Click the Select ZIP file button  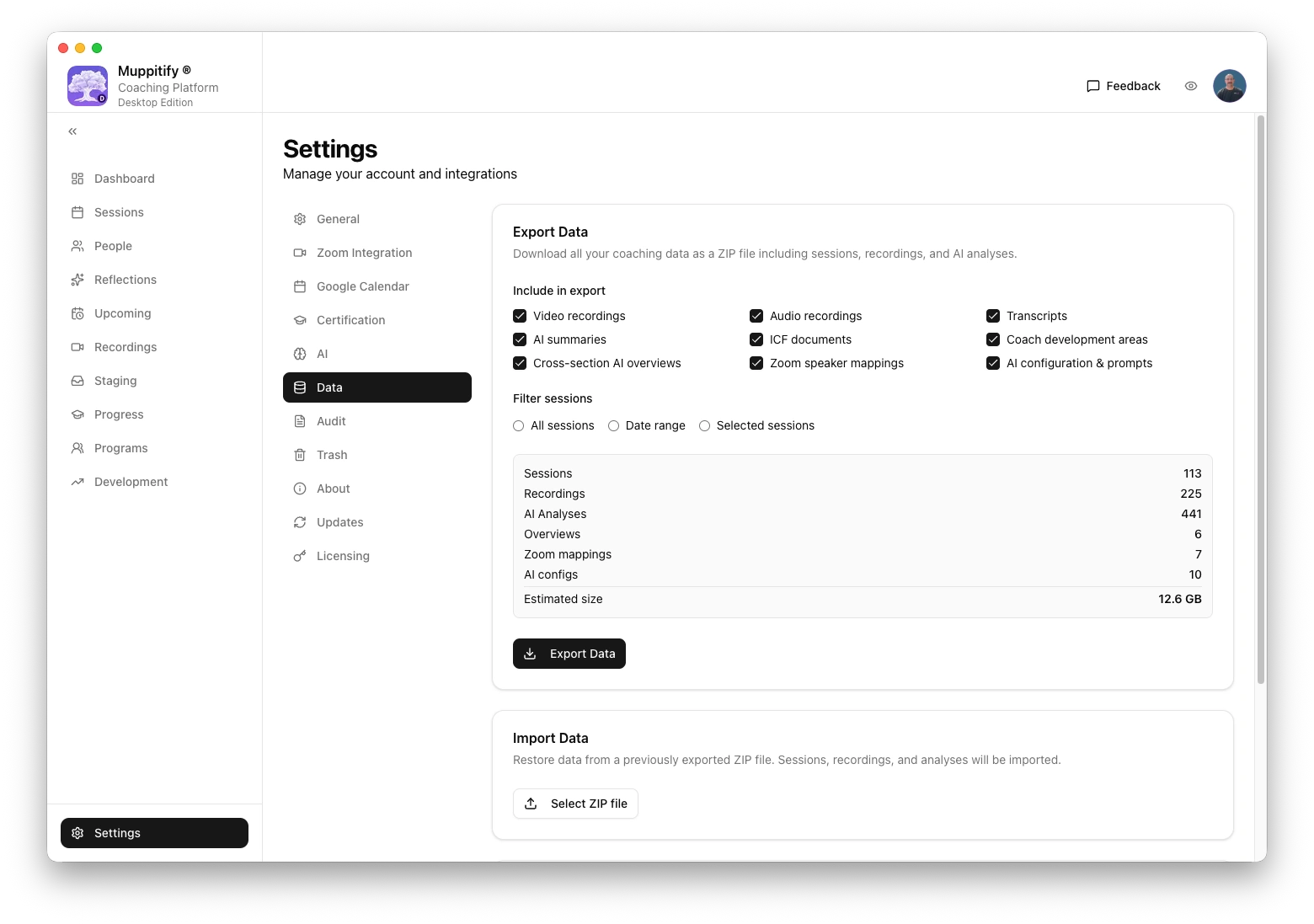click(575, 804)
